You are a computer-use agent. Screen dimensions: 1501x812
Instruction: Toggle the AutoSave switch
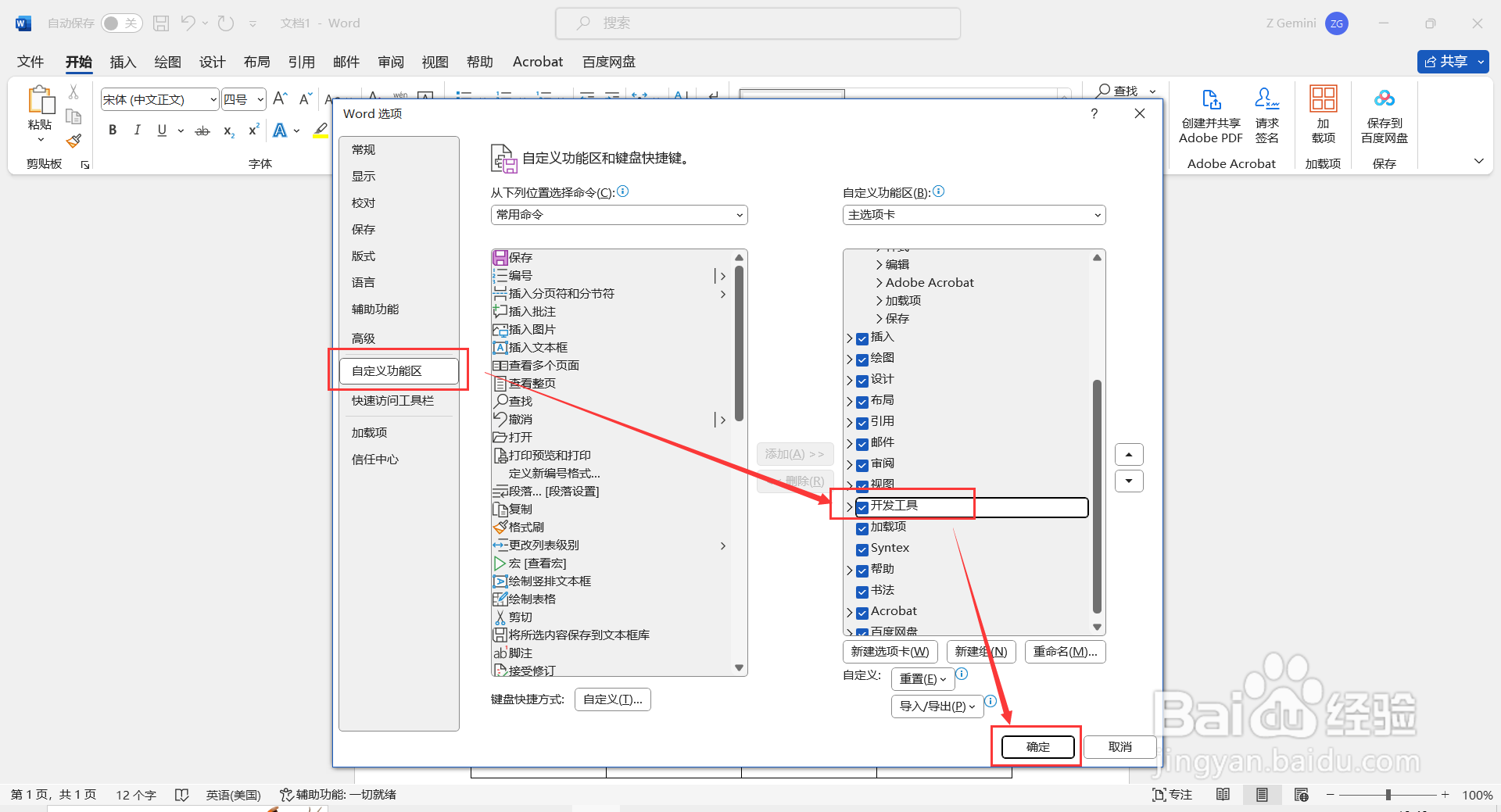click(121, 23)
